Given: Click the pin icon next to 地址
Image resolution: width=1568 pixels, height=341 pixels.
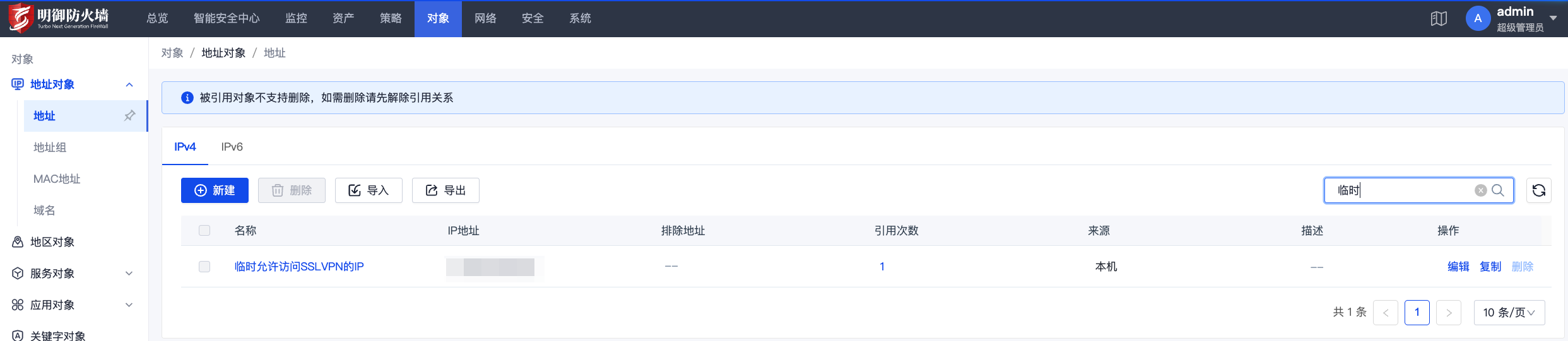Looking at the screenshot, I should tap(129, 115).
